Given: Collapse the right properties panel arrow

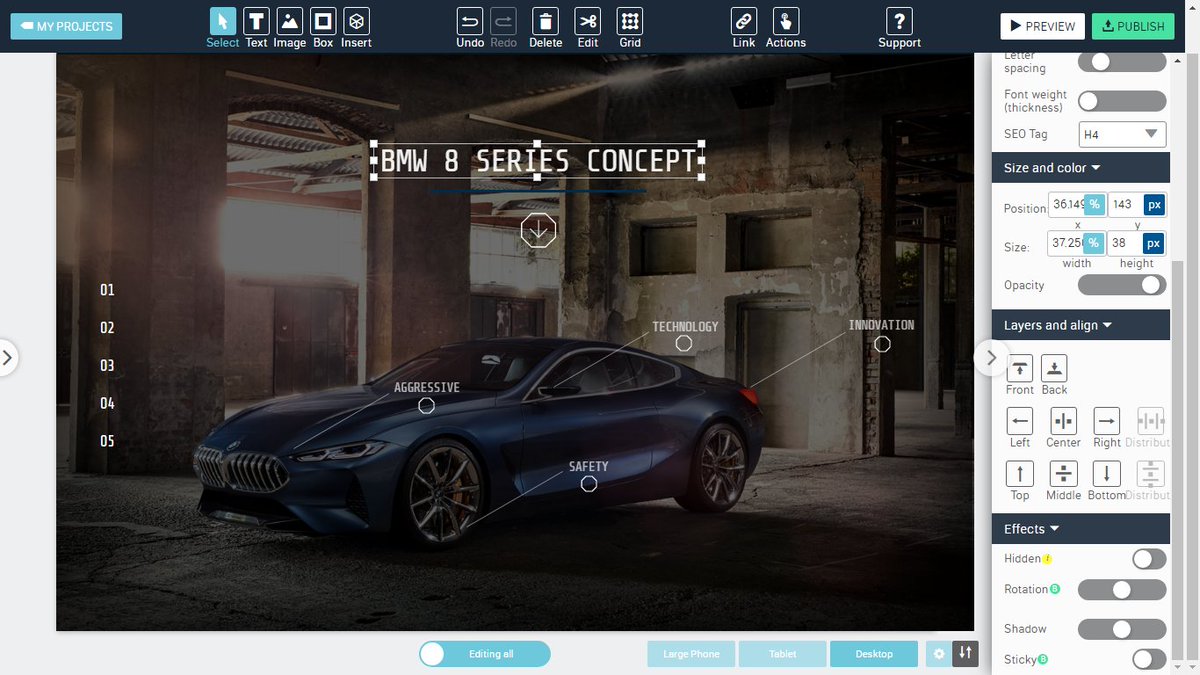Looking at the screenshot, I should (x=991, y=357).
